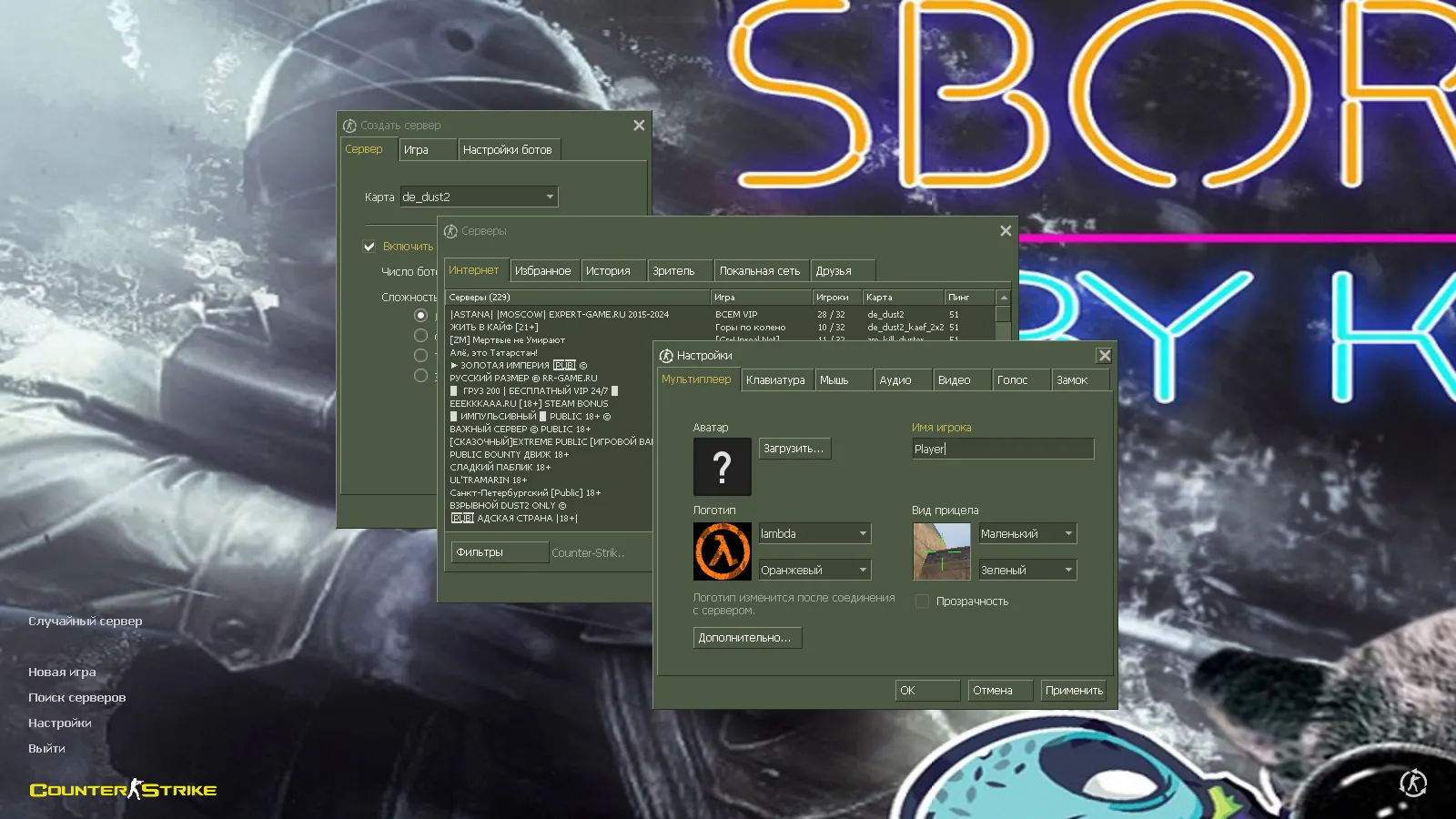The width and height of the screenshot is (1456, 819).
Task: Switch to the Клавиатура tab
Action: 775,380
